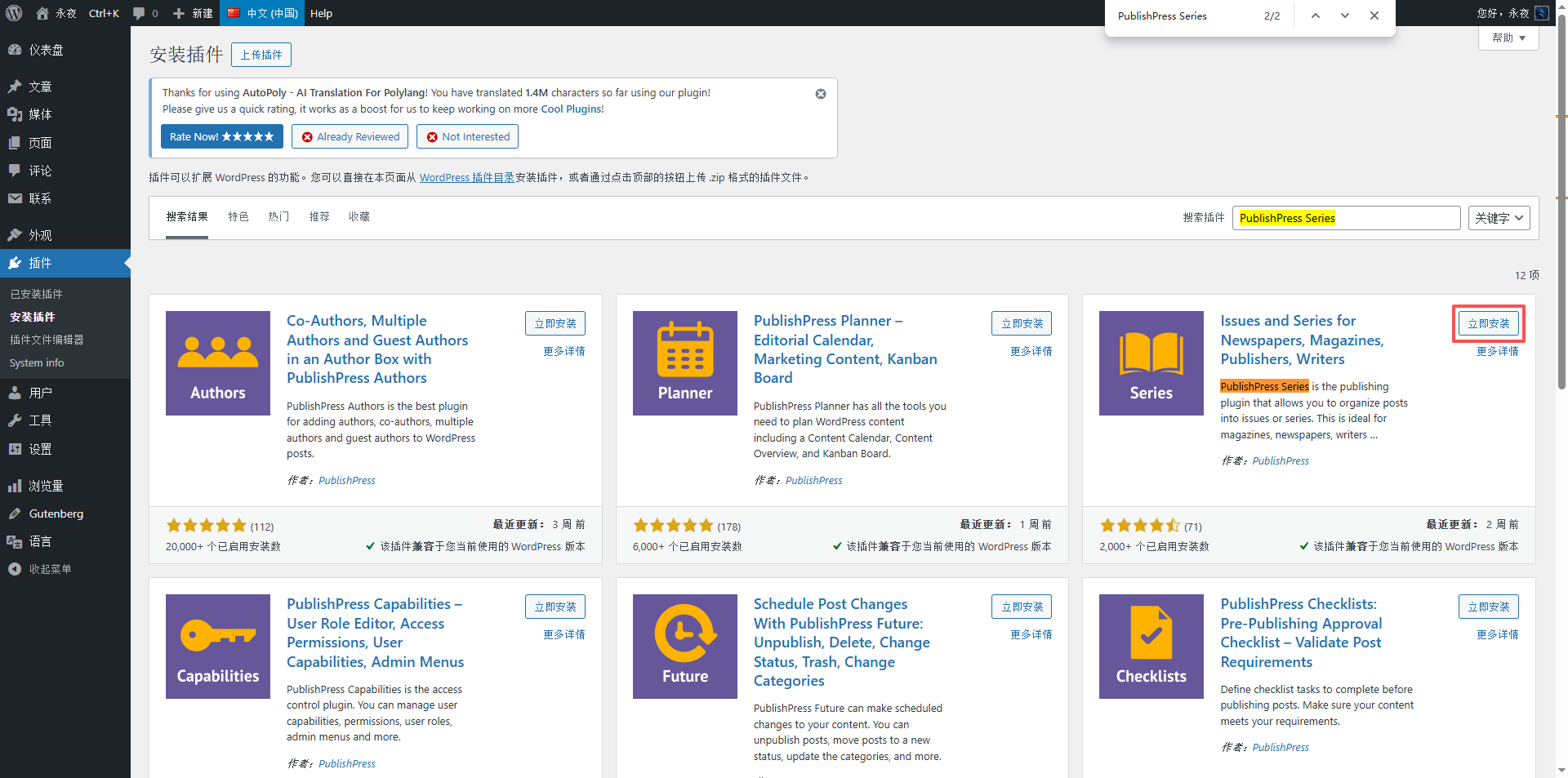Go to previous find match
This screenshot has width=1568, height=778.
click(x=1316, y=16)
